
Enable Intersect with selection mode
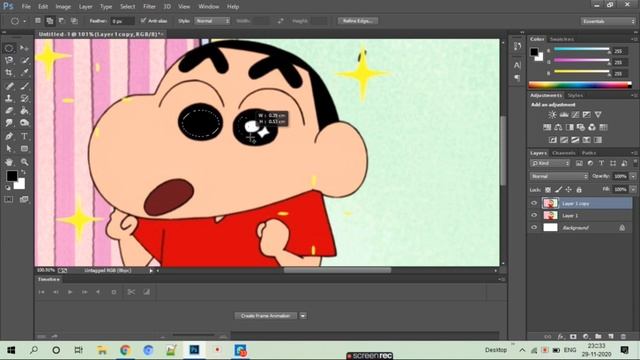coord(74,20)
